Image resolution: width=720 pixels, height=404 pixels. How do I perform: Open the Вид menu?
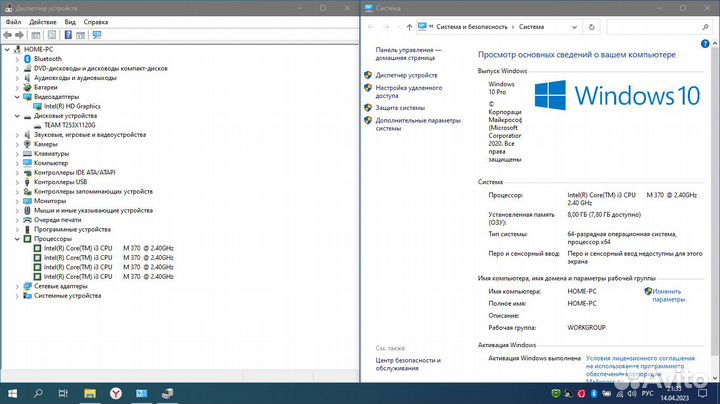coord(70,22)
